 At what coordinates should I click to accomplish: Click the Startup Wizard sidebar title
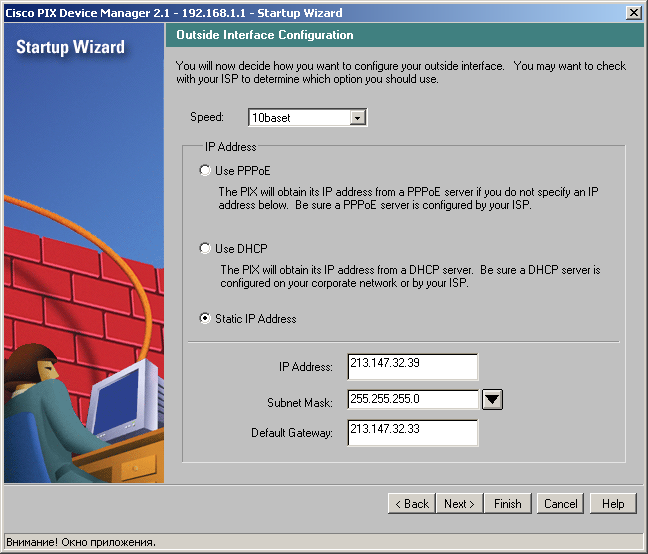[x=70, y=47]
